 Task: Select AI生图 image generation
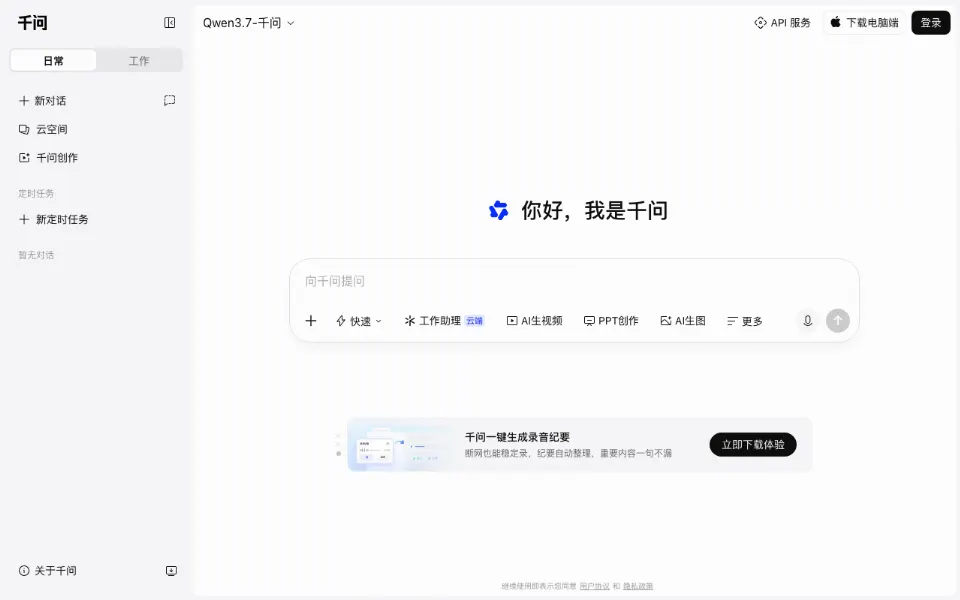coord(683,321)
